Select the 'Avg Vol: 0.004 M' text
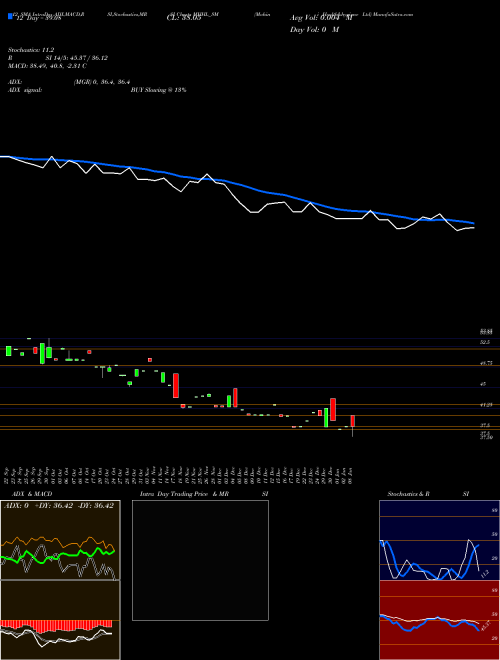The image size is (500, 660). tap(321, 18)
